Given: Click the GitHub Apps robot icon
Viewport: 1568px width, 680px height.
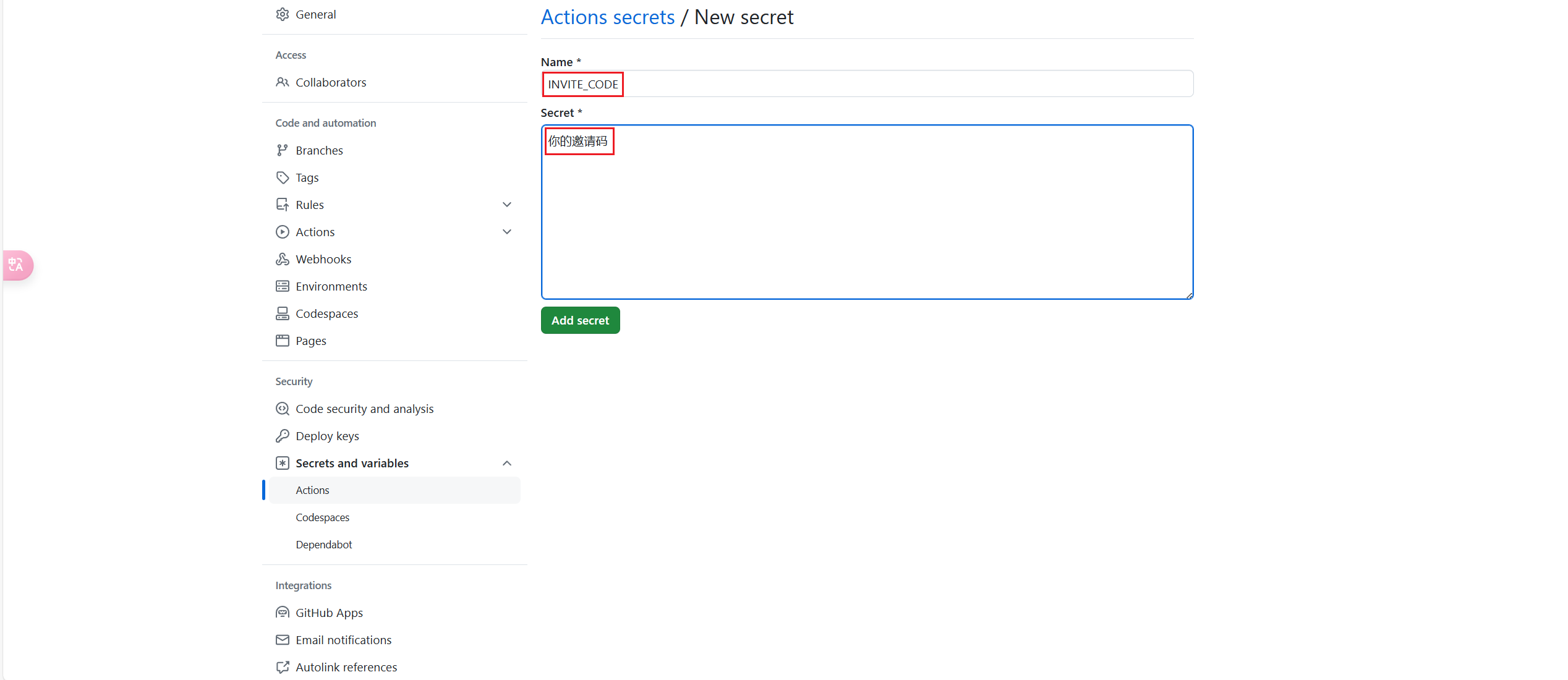Looking at the screenshot, I should (283, 613).
